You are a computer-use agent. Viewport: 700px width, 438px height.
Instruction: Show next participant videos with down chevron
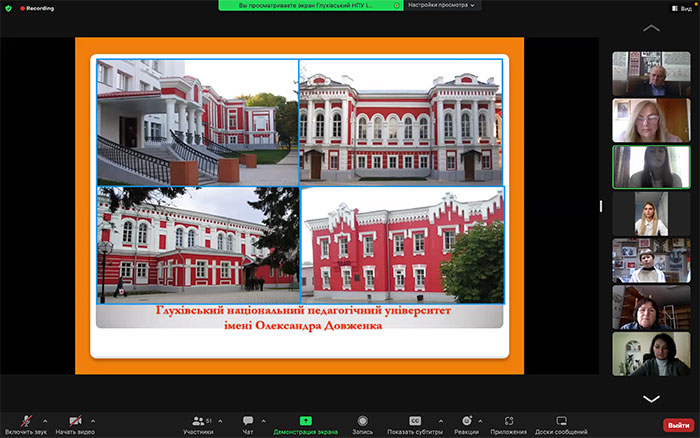[651, 398]
